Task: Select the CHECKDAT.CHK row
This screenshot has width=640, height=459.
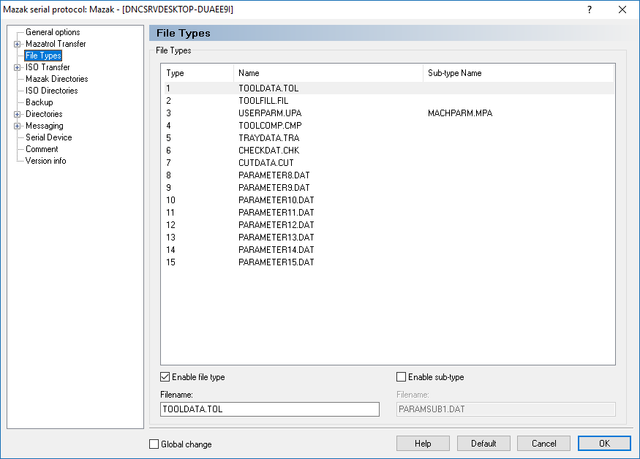Action: click(x=389, y=151)
